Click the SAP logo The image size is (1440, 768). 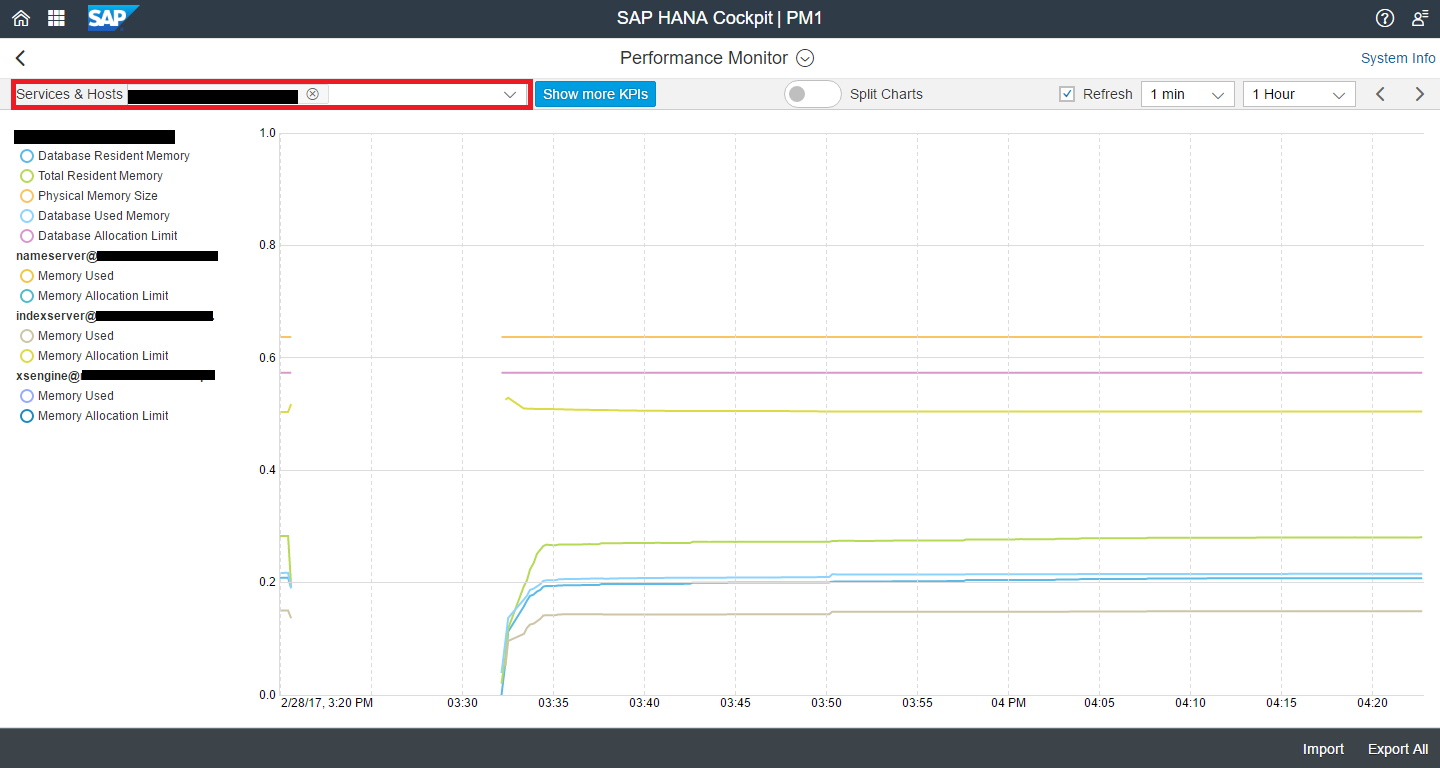pos(112,18)
